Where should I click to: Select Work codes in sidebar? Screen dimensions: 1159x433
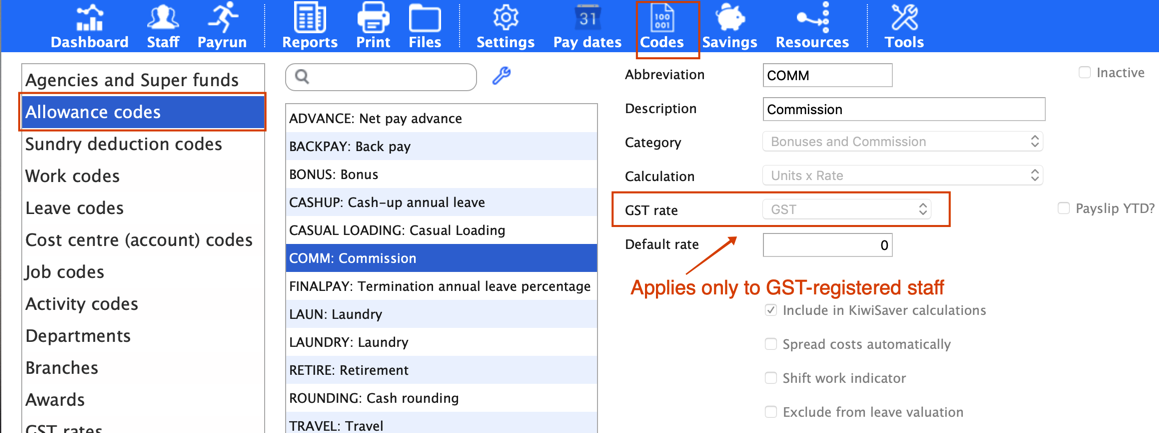pyautogui.click(x=143, y=176)
